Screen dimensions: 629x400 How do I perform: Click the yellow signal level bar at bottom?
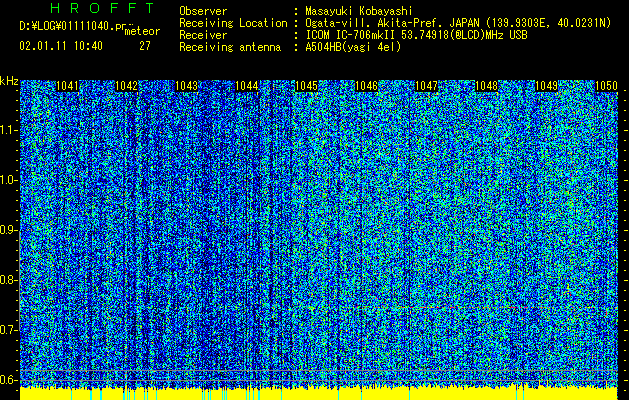click(319, 394)
